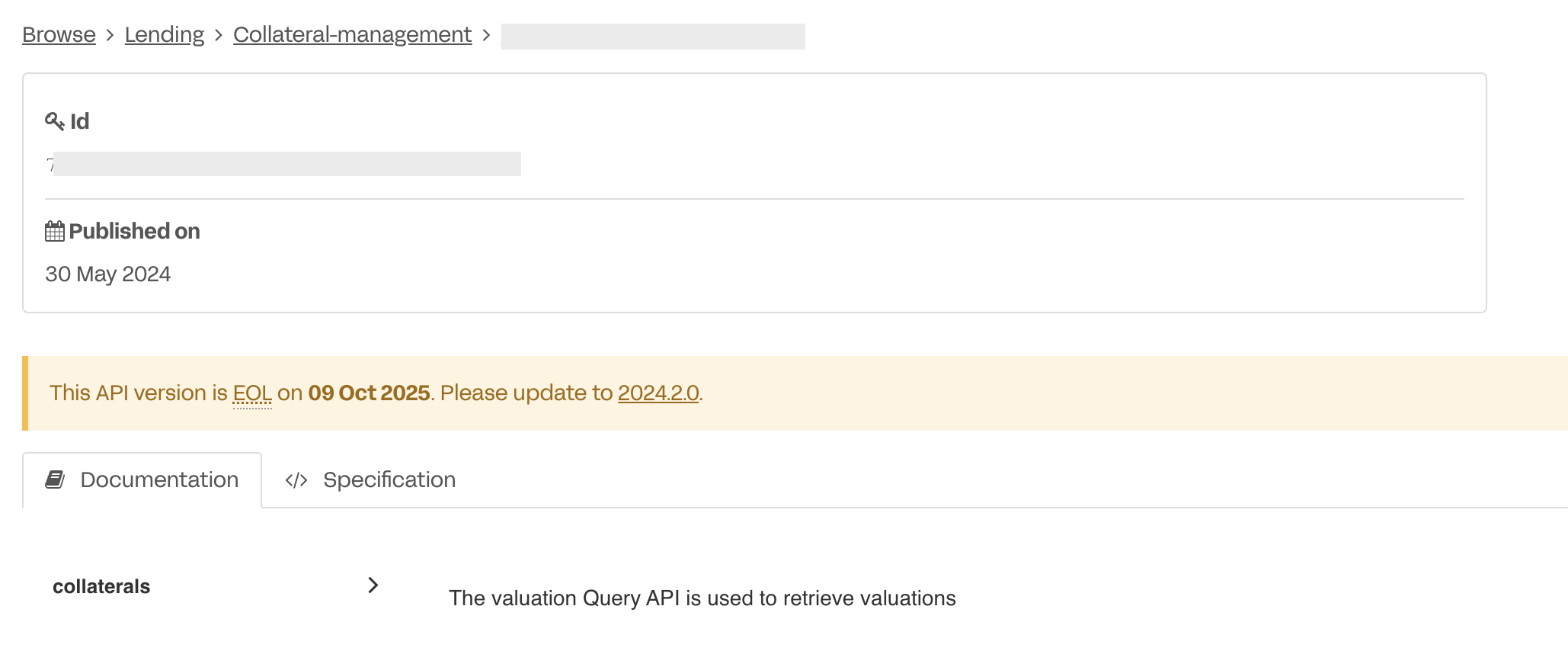Click the chevron after Collateral-management breadcrumb
The width and height of the screenshot is (1568, 651).
[x=487, y=35]
